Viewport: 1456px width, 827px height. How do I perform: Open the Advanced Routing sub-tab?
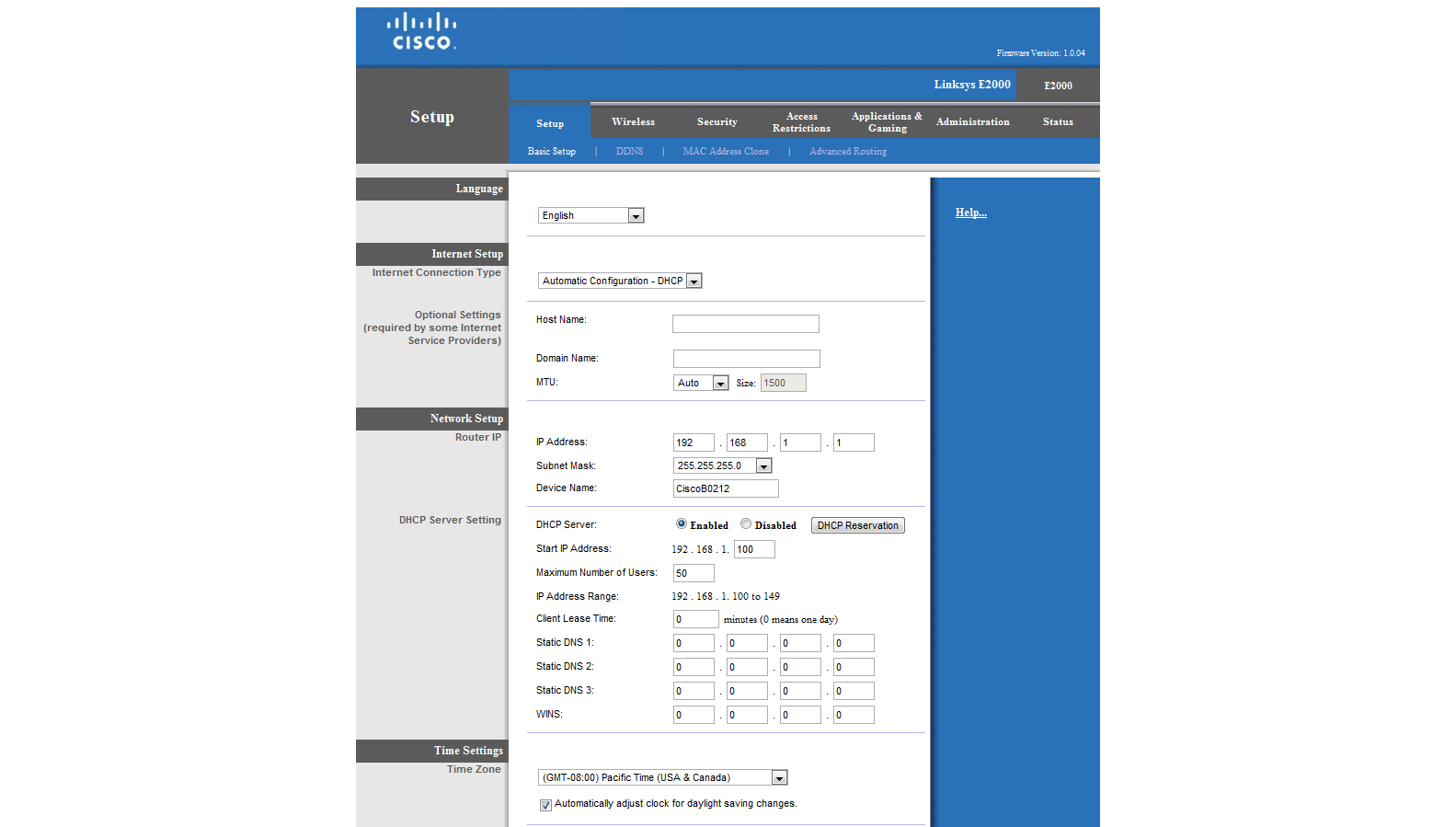pos(848,151)
